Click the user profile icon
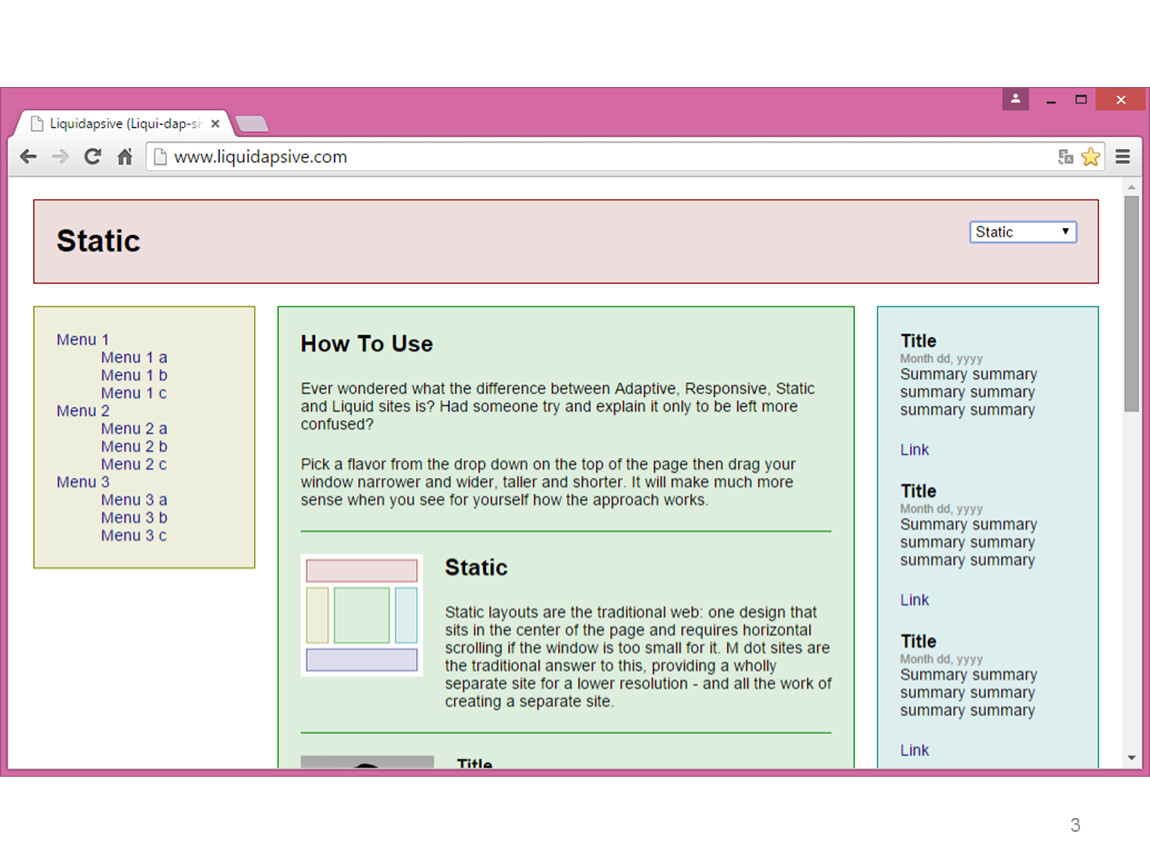 (x=1015, y=99)
